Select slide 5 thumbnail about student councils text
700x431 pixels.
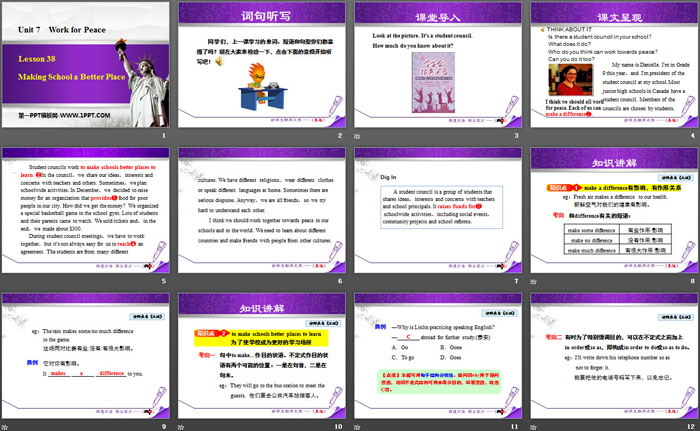pyautogui.click(x=85, y=210)
